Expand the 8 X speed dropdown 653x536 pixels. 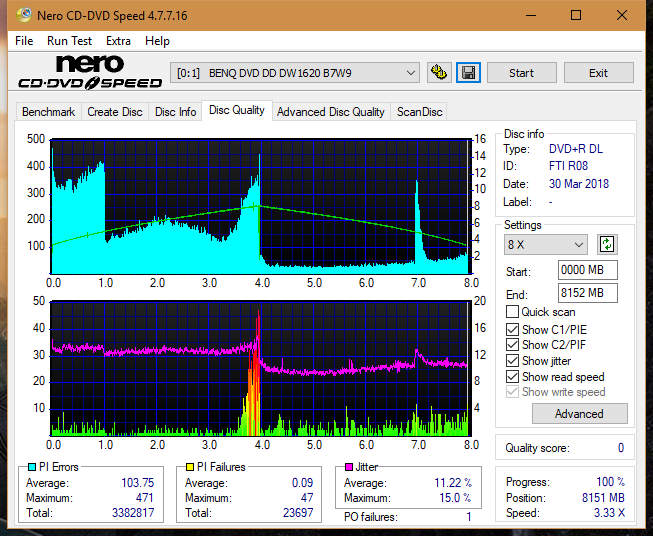(546, 244)
